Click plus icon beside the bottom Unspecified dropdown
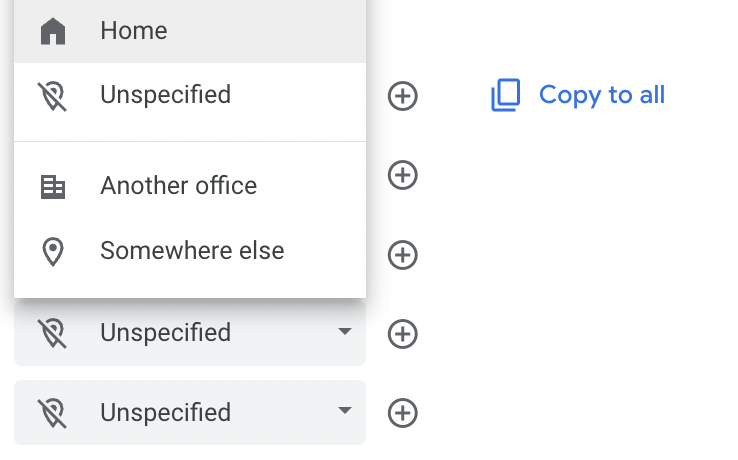Screen dimensions: 738x460 click(x=402, y=413)
